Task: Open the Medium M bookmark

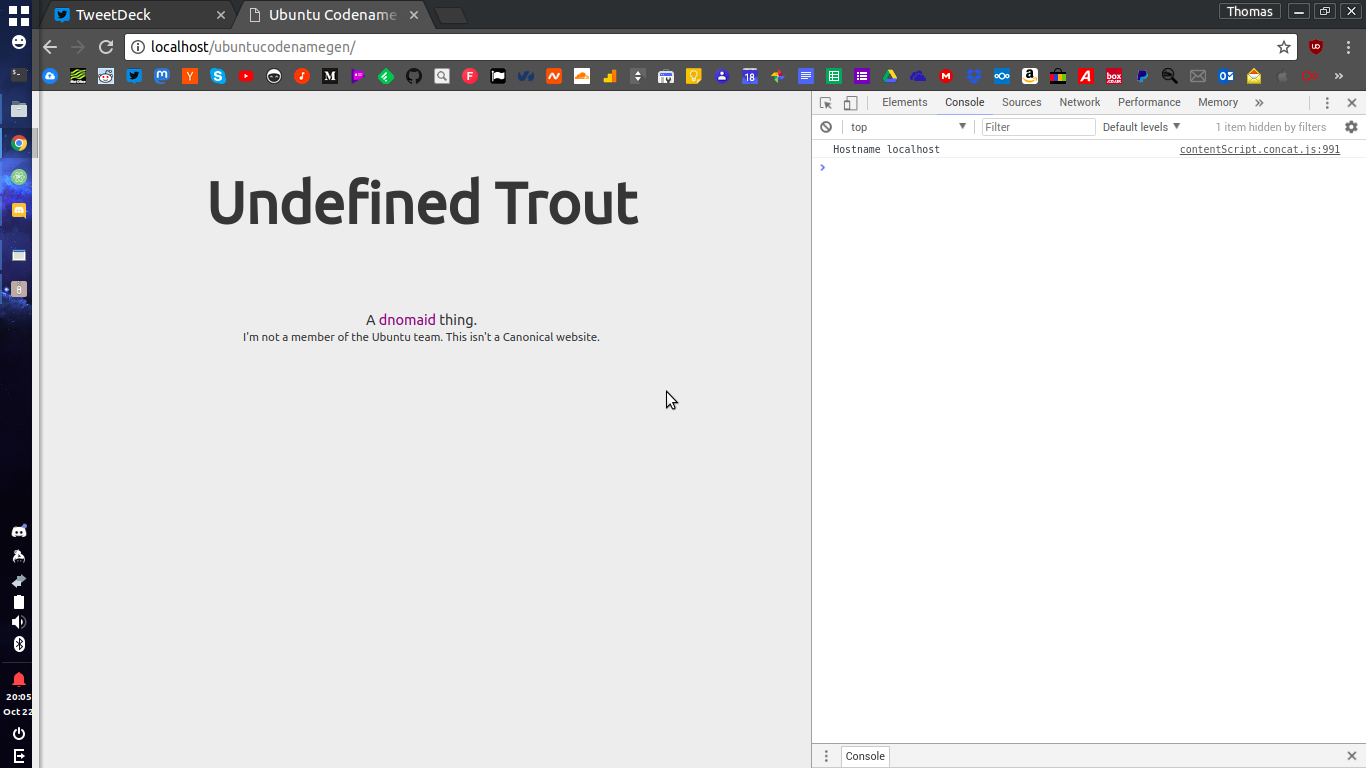Action: click(330, 76)
